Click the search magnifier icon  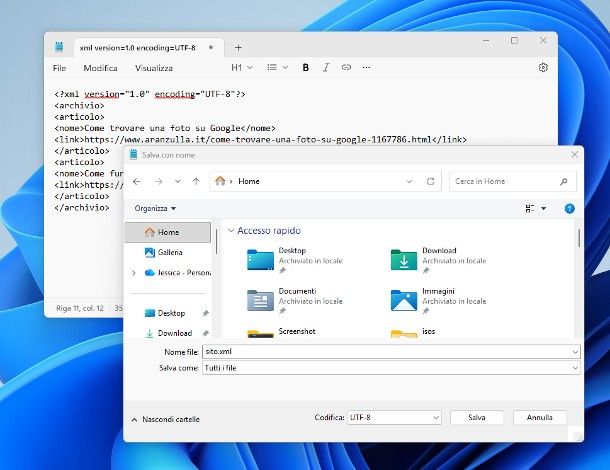(563, 181)
